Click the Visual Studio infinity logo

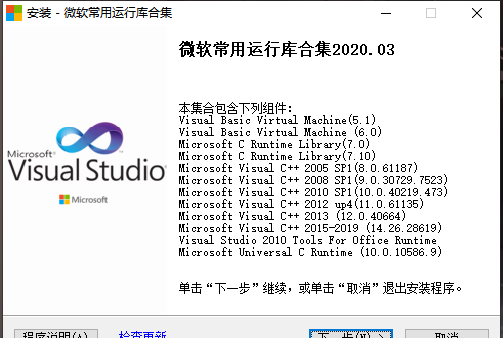90,138
